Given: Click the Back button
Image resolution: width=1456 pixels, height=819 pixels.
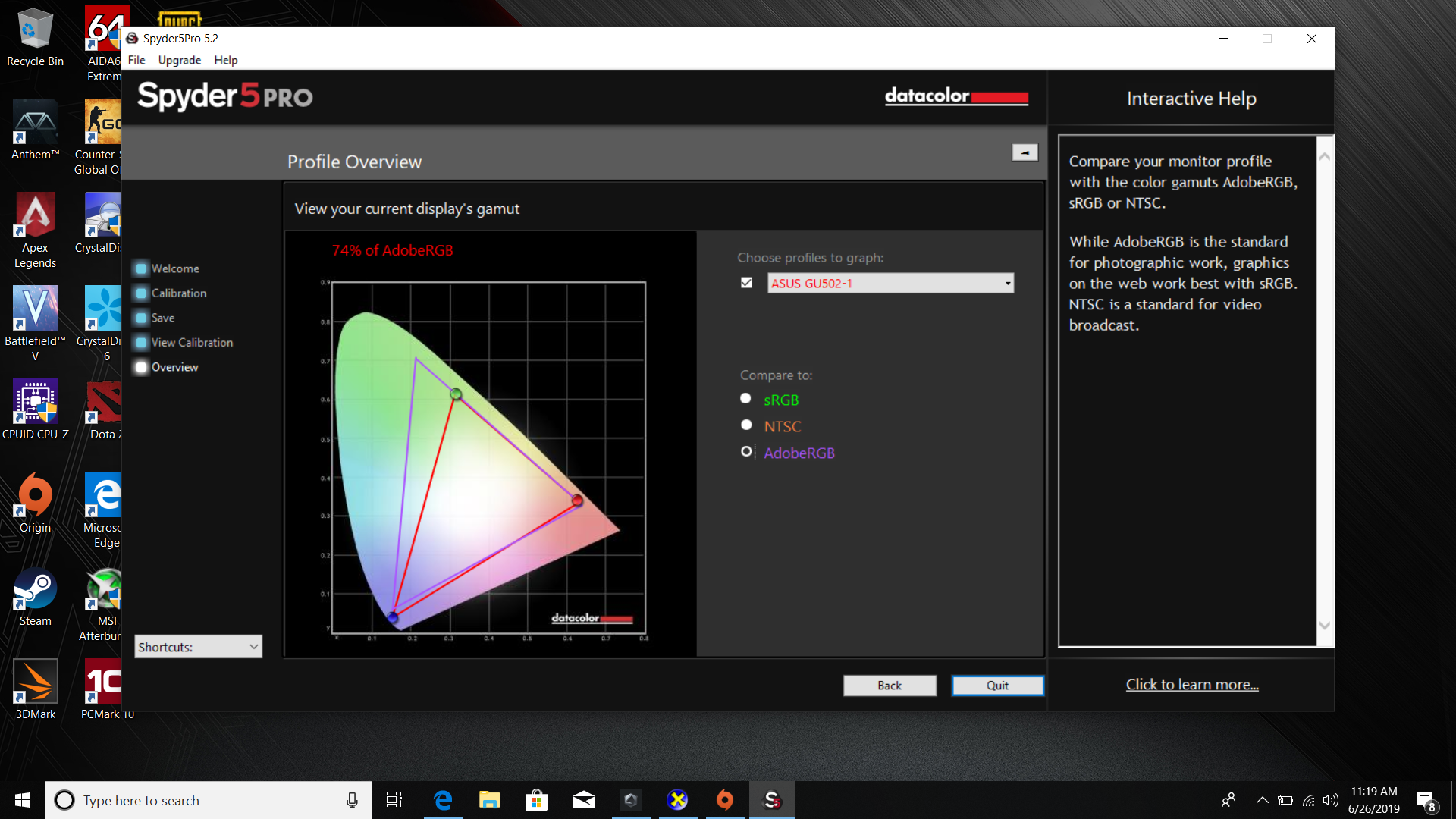Looking at the screenshot, I should tap(890, 686).
